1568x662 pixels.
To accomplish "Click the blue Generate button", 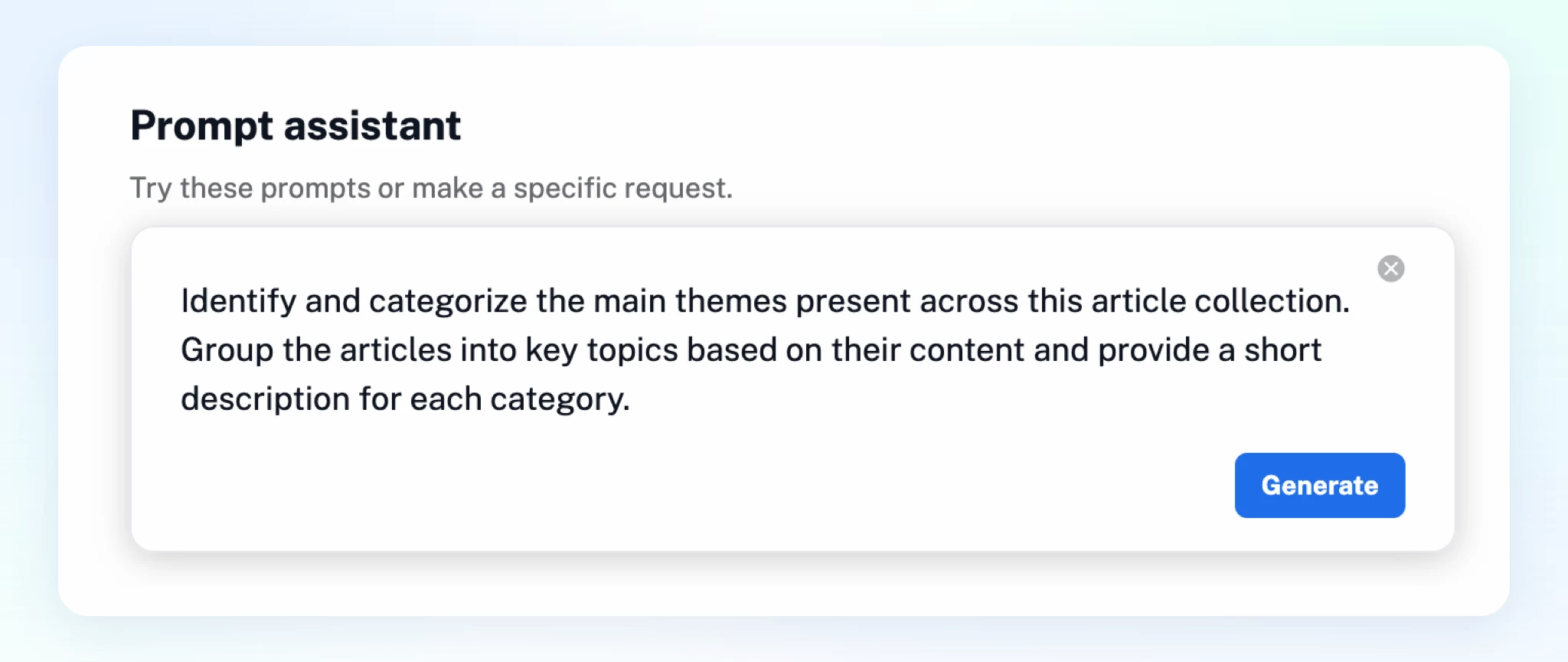I will (x=1319, y=485).
